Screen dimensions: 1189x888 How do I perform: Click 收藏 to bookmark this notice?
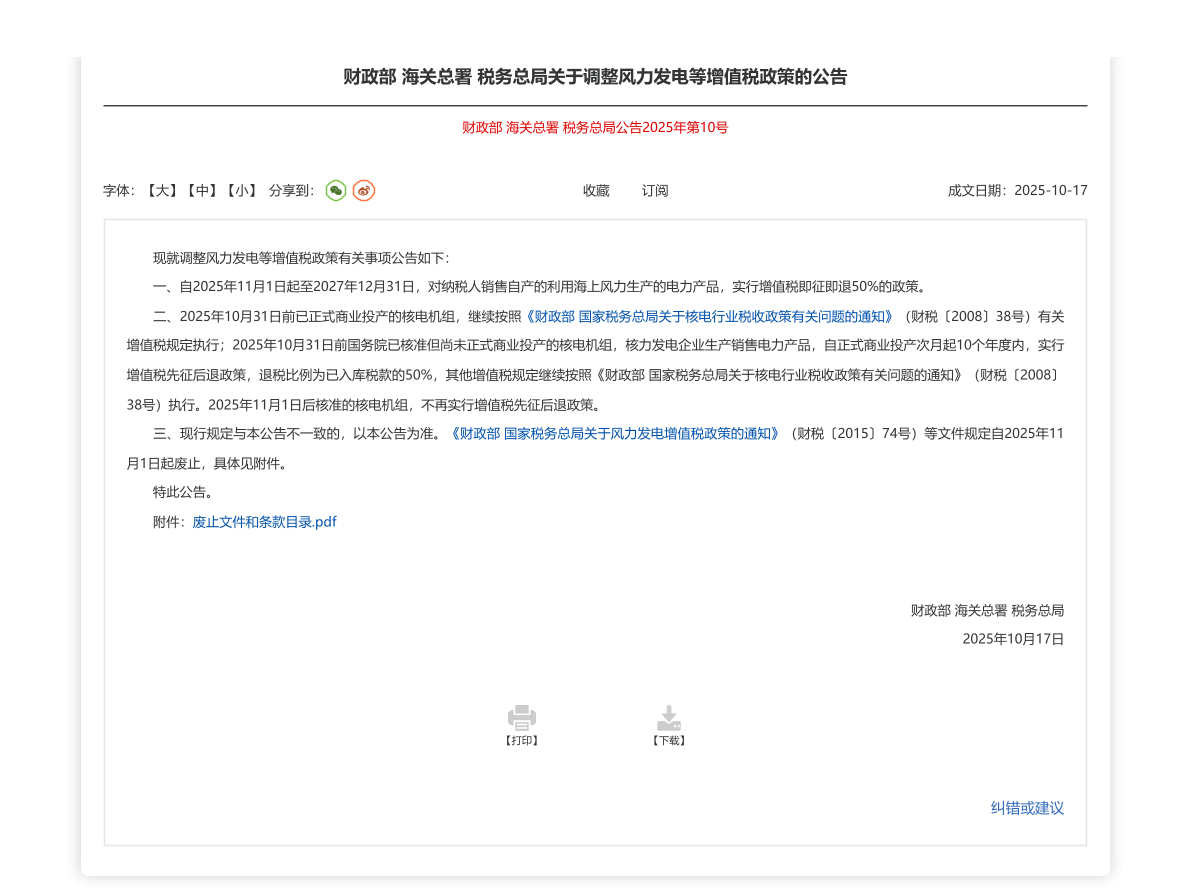tap(596, 190)
